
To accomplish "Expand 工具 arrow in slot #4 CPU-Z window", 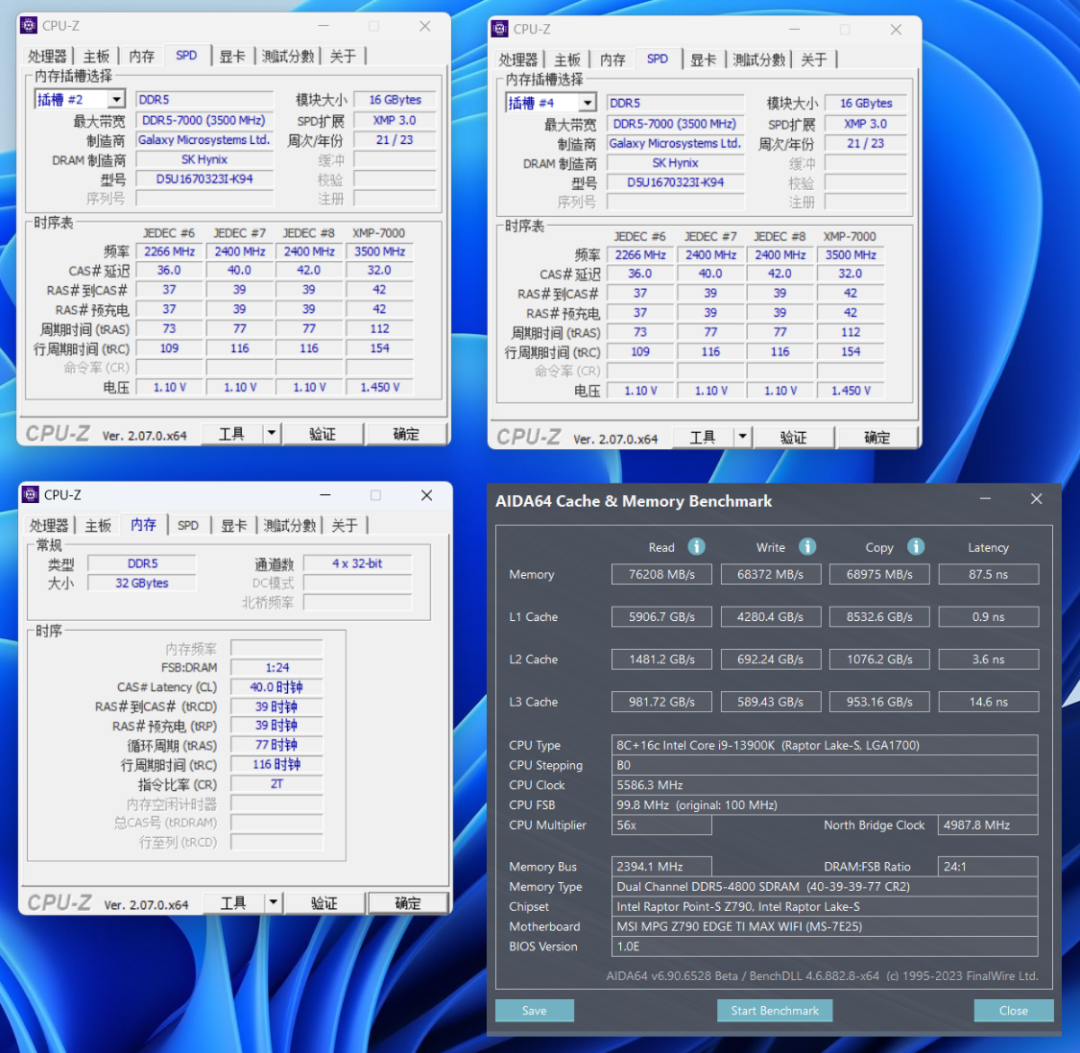I will pos(742,437).
